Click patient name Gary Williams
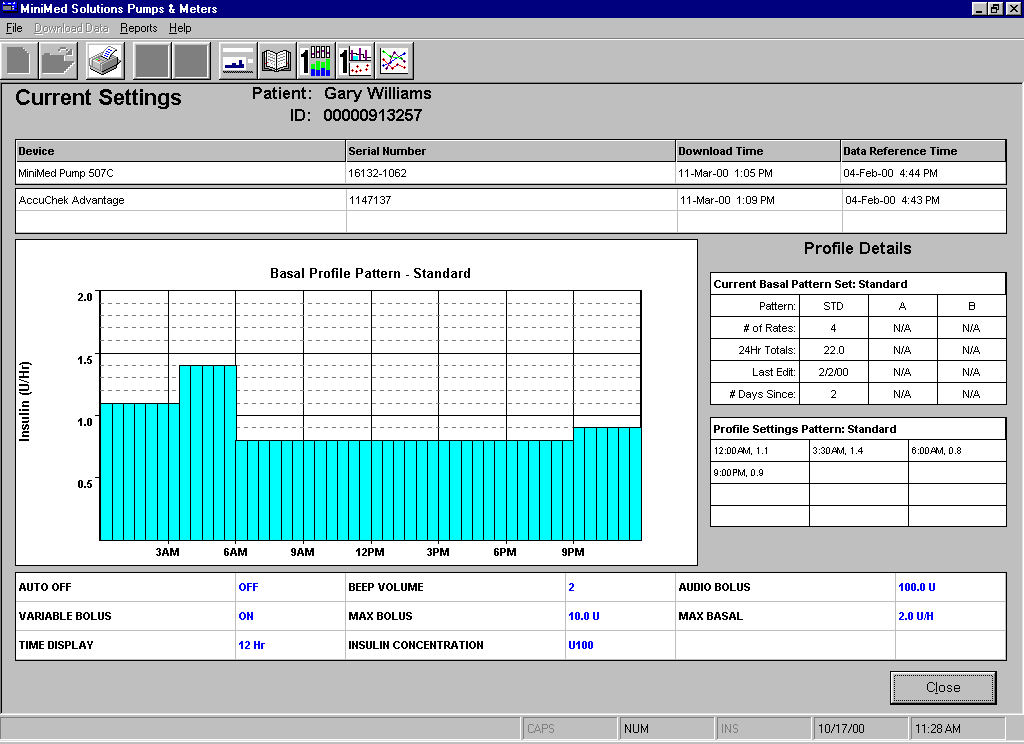 [377, 93]
